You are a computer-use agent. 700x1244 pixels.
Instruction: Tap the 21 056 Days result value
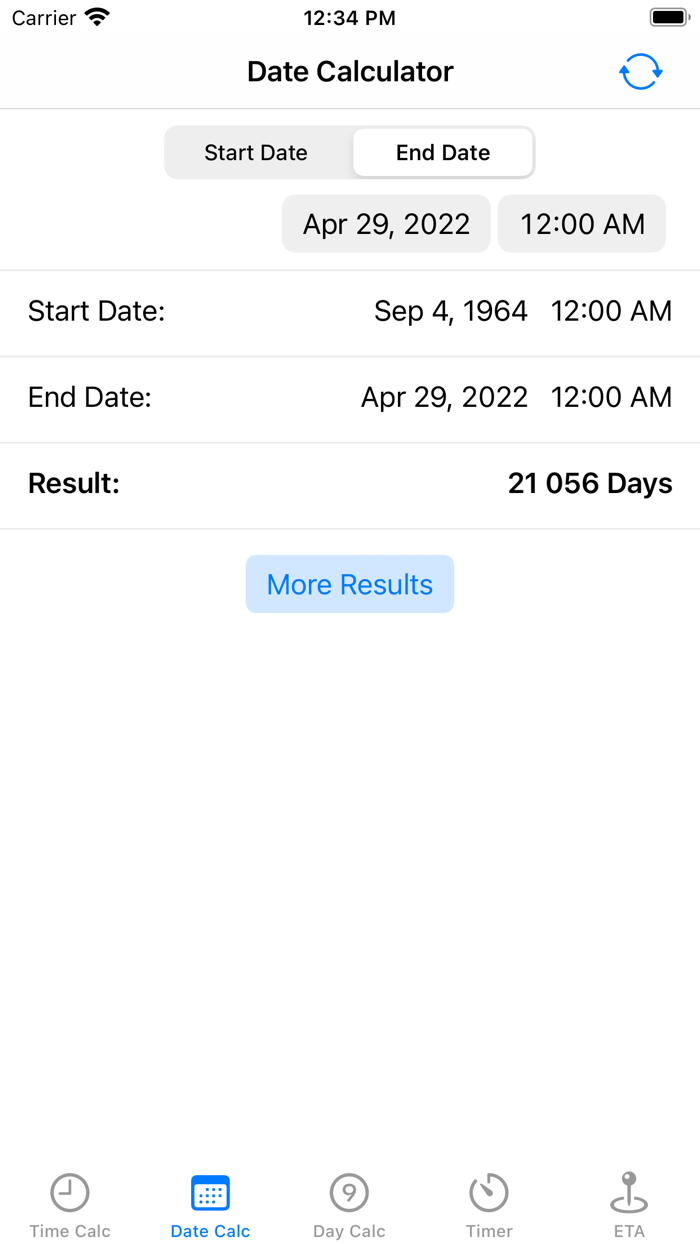(x=591, y=484)
